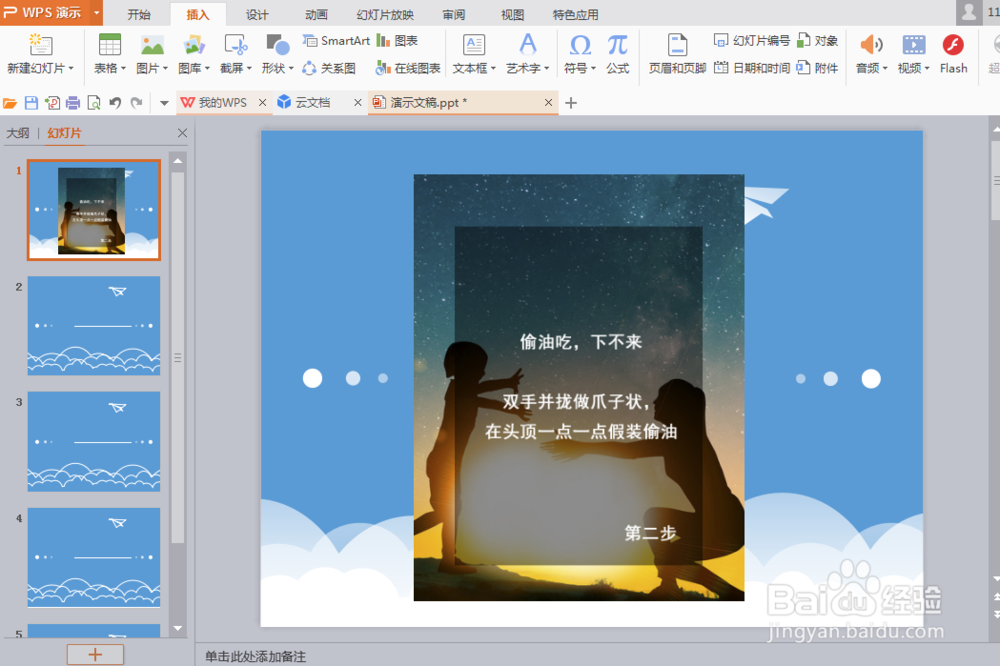
Task: Insert an 附件 attachment
Action: [818, 68]
